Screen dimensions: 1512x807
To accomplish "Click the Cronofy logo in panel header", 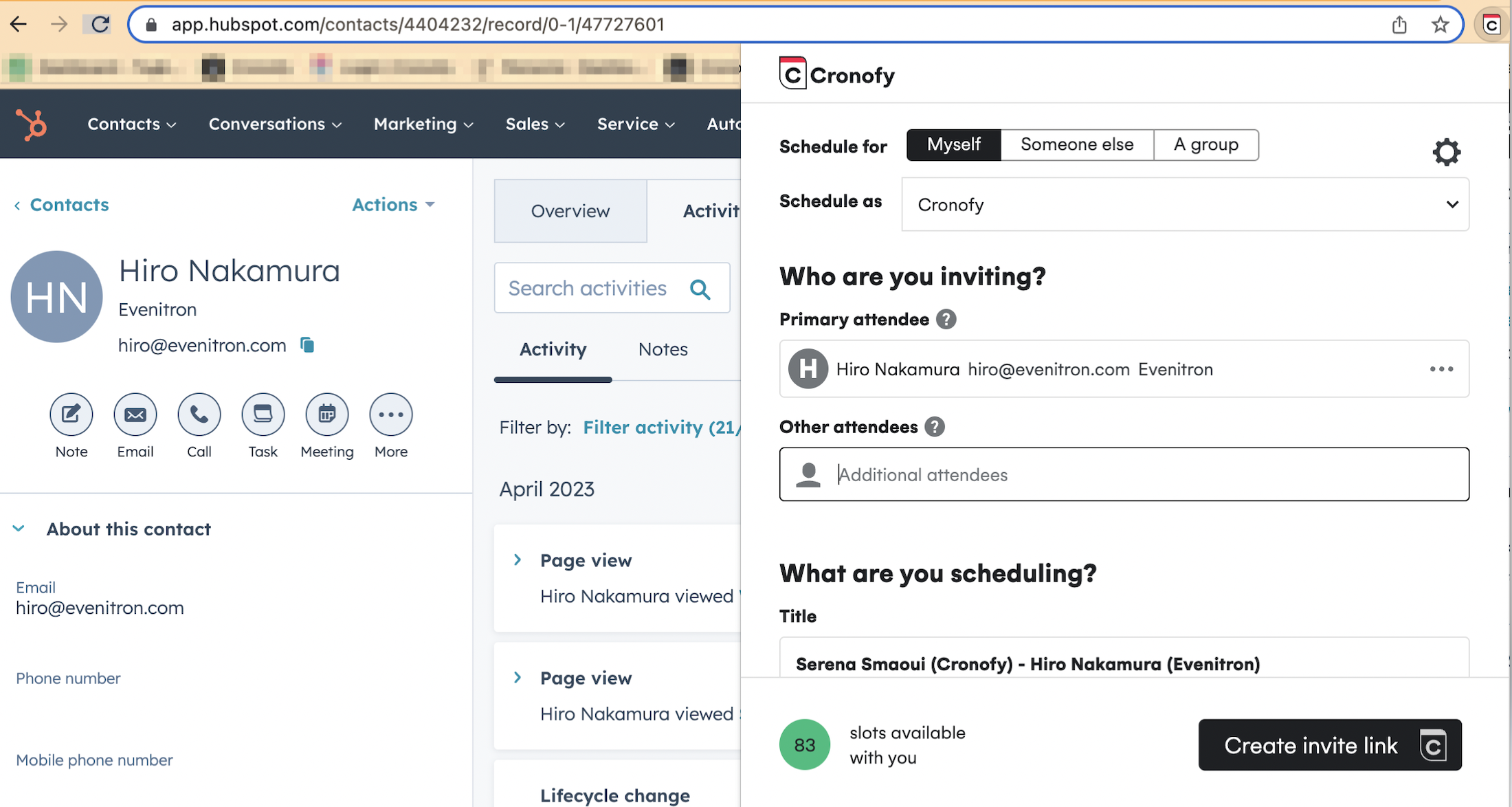I will click(x=837, y=74).
